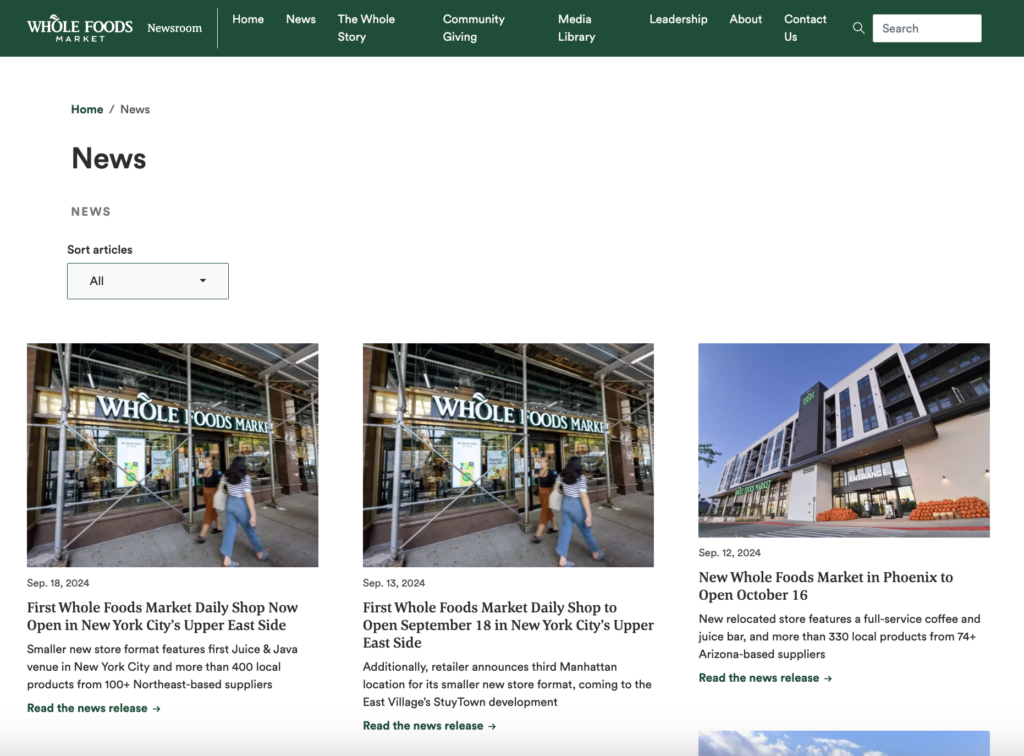This screenshot has height=756, width=1024.
Task: Click the search magnifying glass icon
Action: tap(858, 28)
